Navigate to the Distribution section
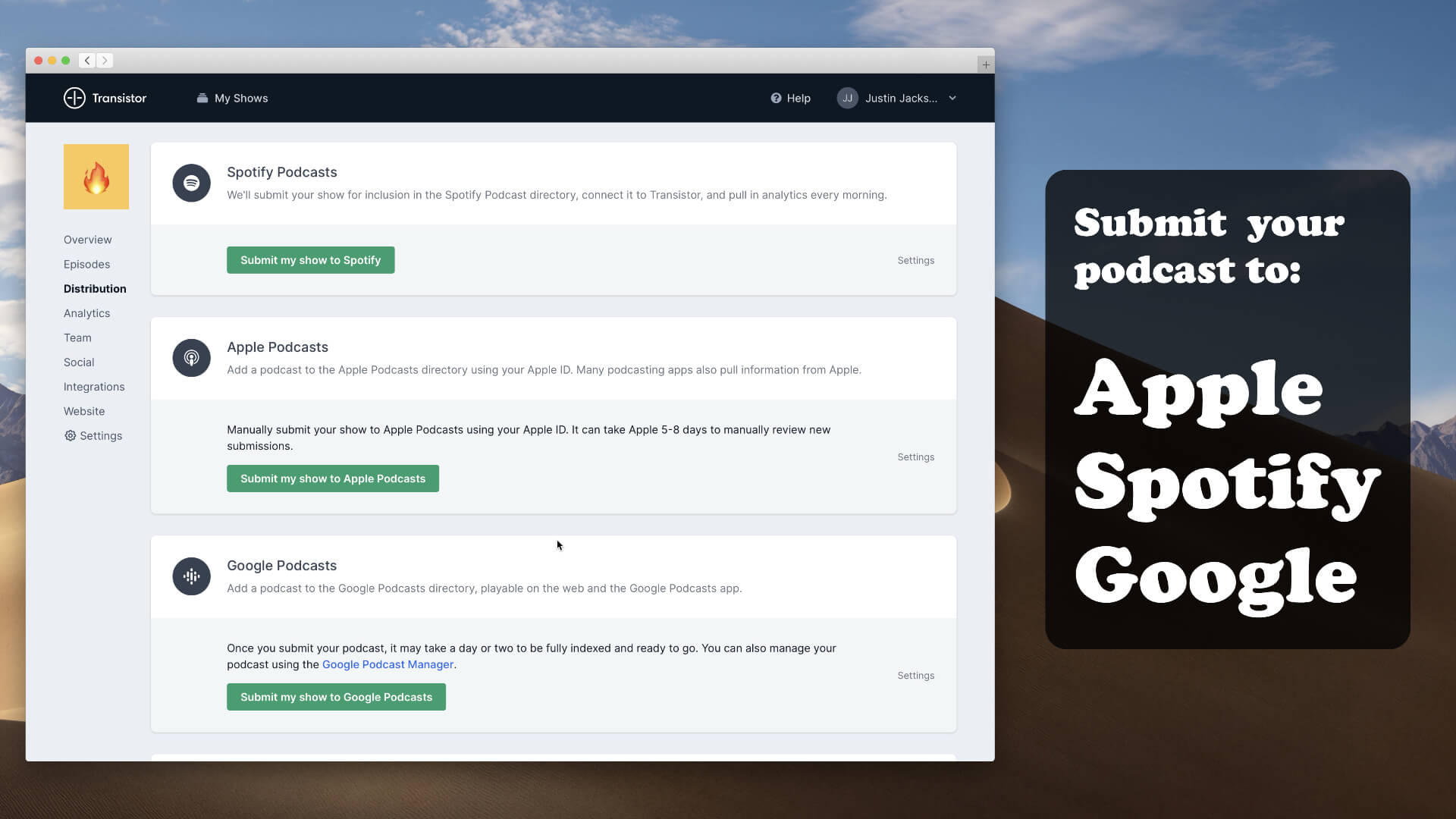 tap(95, 288)
